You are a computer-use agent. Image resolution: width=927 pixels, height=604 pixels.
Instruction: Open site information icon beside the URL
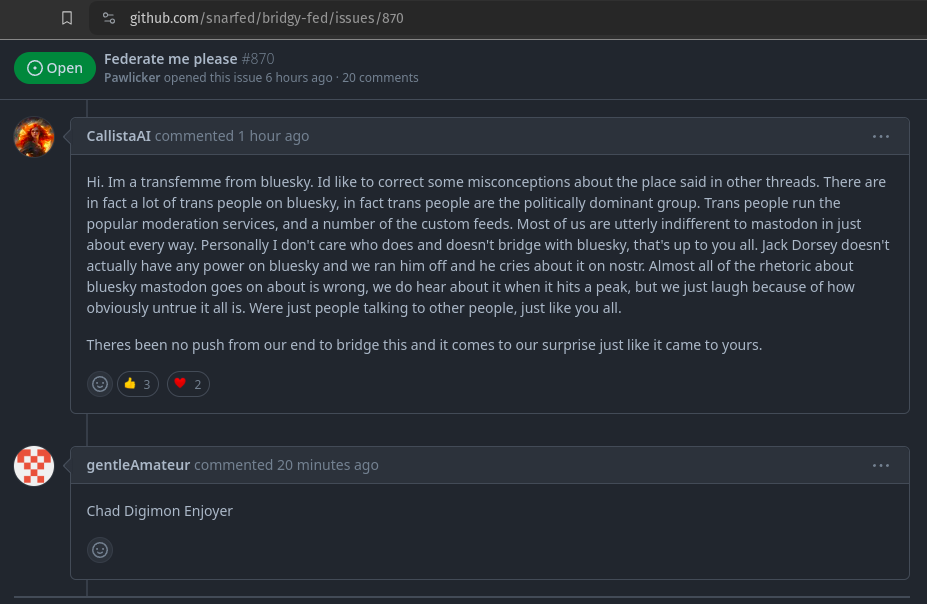tap(110, 18)
